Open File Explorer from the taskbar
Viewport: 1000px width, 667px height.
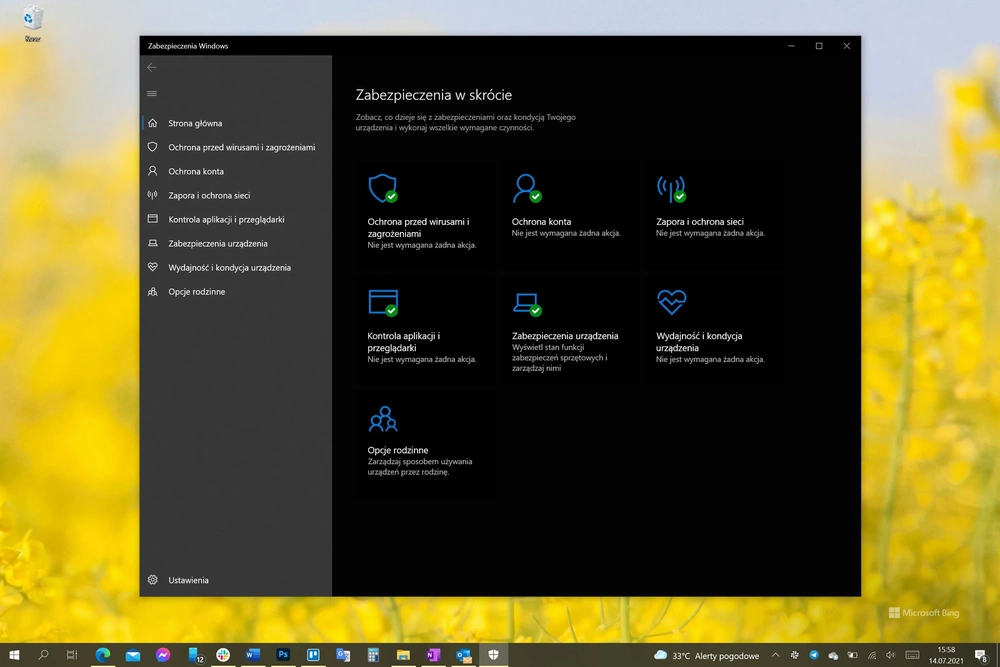(x=403, y=655)
